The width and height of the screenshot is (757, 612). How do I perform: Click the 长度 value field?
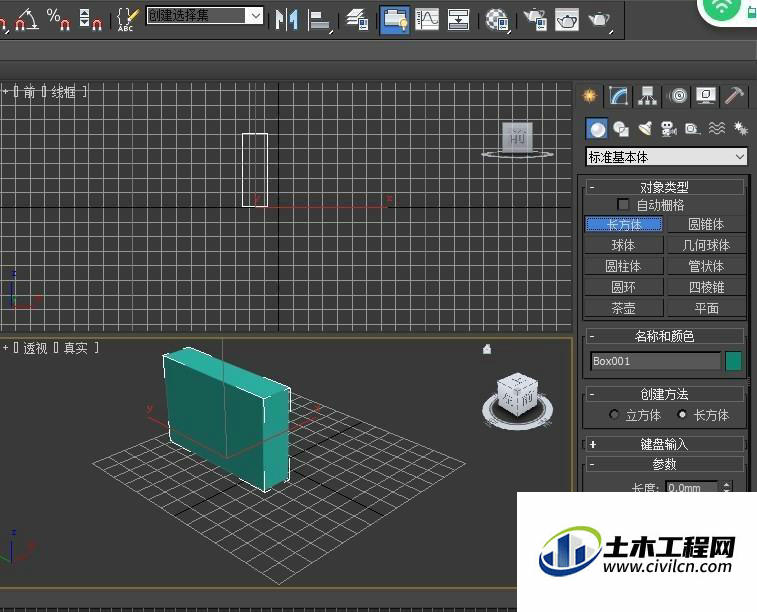pos(692,487)
